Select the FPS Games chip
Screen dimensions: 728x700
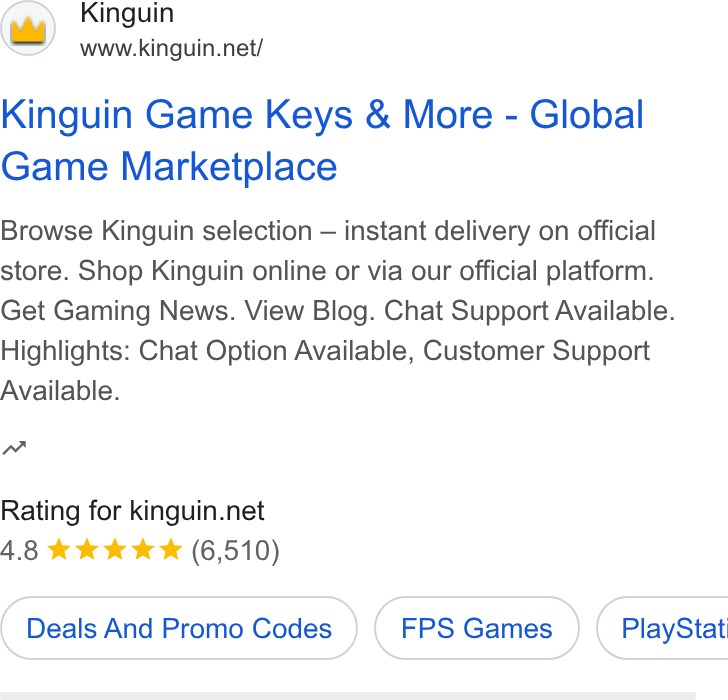point(477,628)
